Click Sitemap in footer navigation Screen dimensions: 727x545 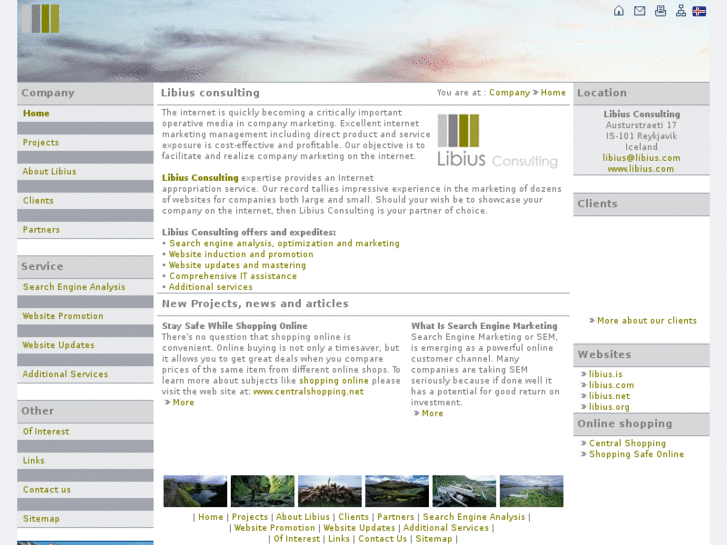[x=434, y=539]
